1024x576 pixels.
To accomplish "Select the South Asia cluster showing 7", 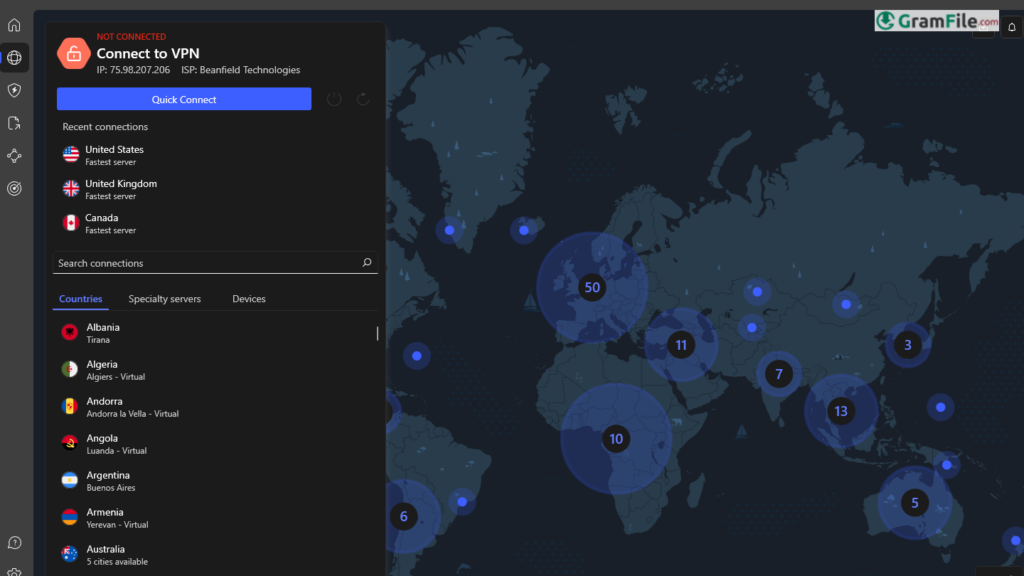I will click(778, 374).
